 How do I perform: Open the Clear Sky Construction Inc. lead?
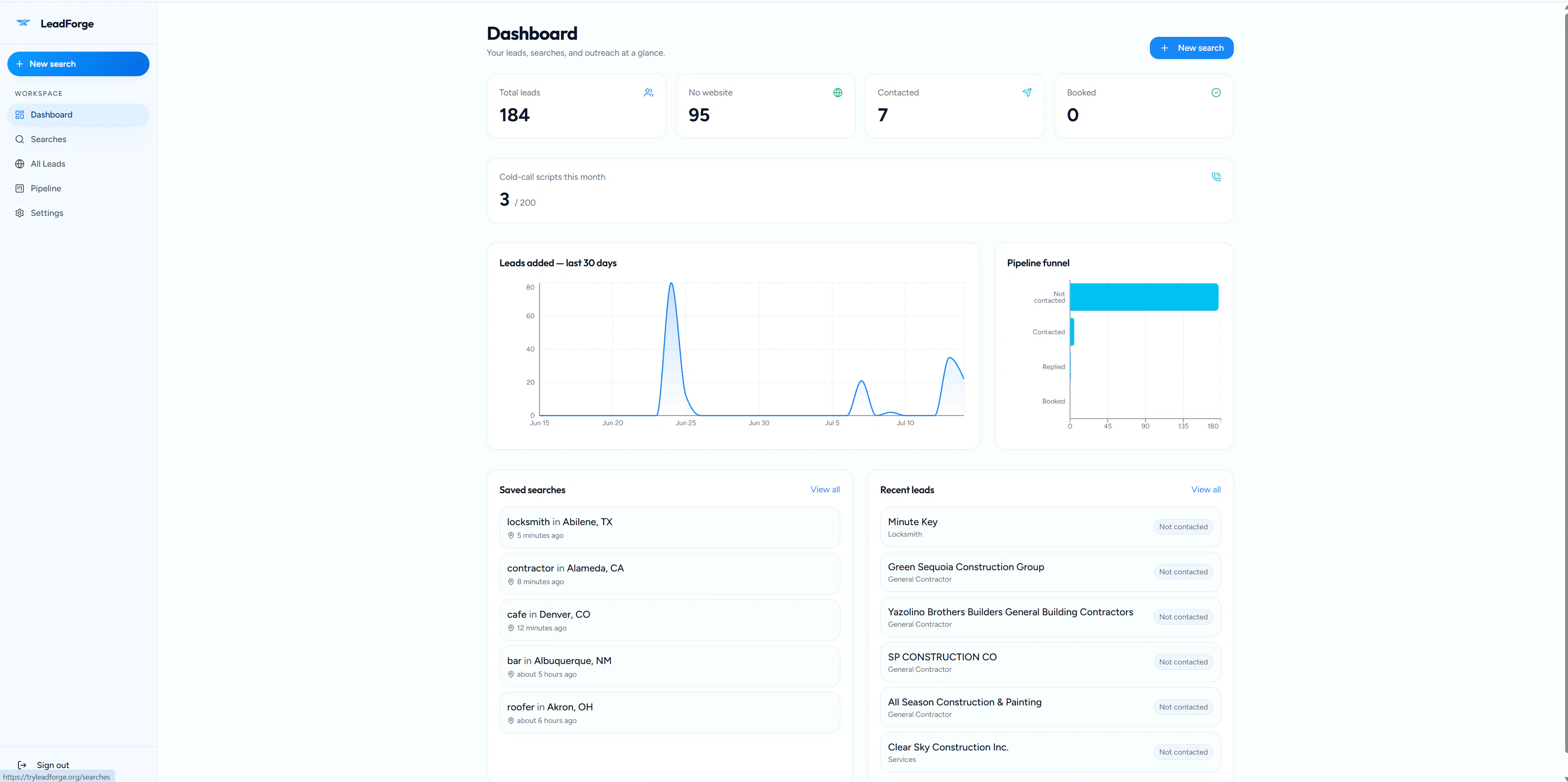coord(1050,752)
